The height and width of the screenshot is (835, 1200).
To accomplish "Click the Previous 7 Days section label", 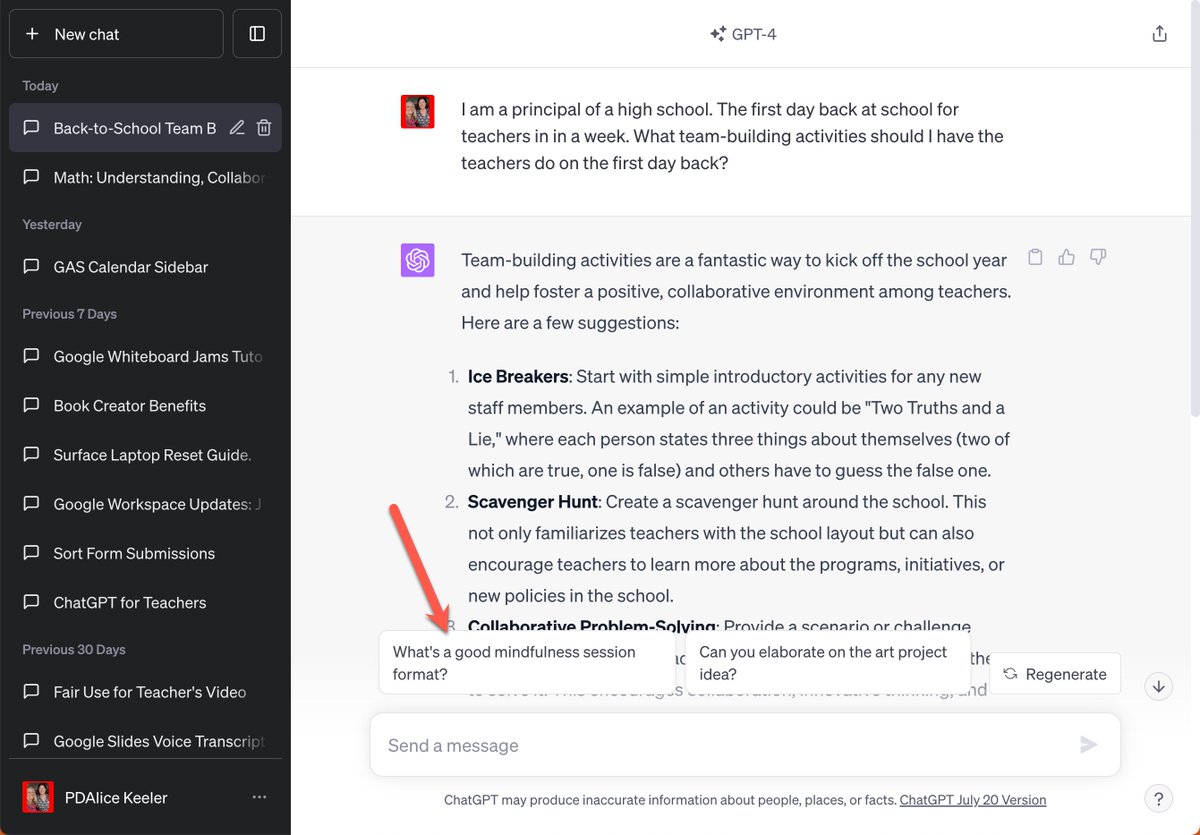I will (69, 314).
